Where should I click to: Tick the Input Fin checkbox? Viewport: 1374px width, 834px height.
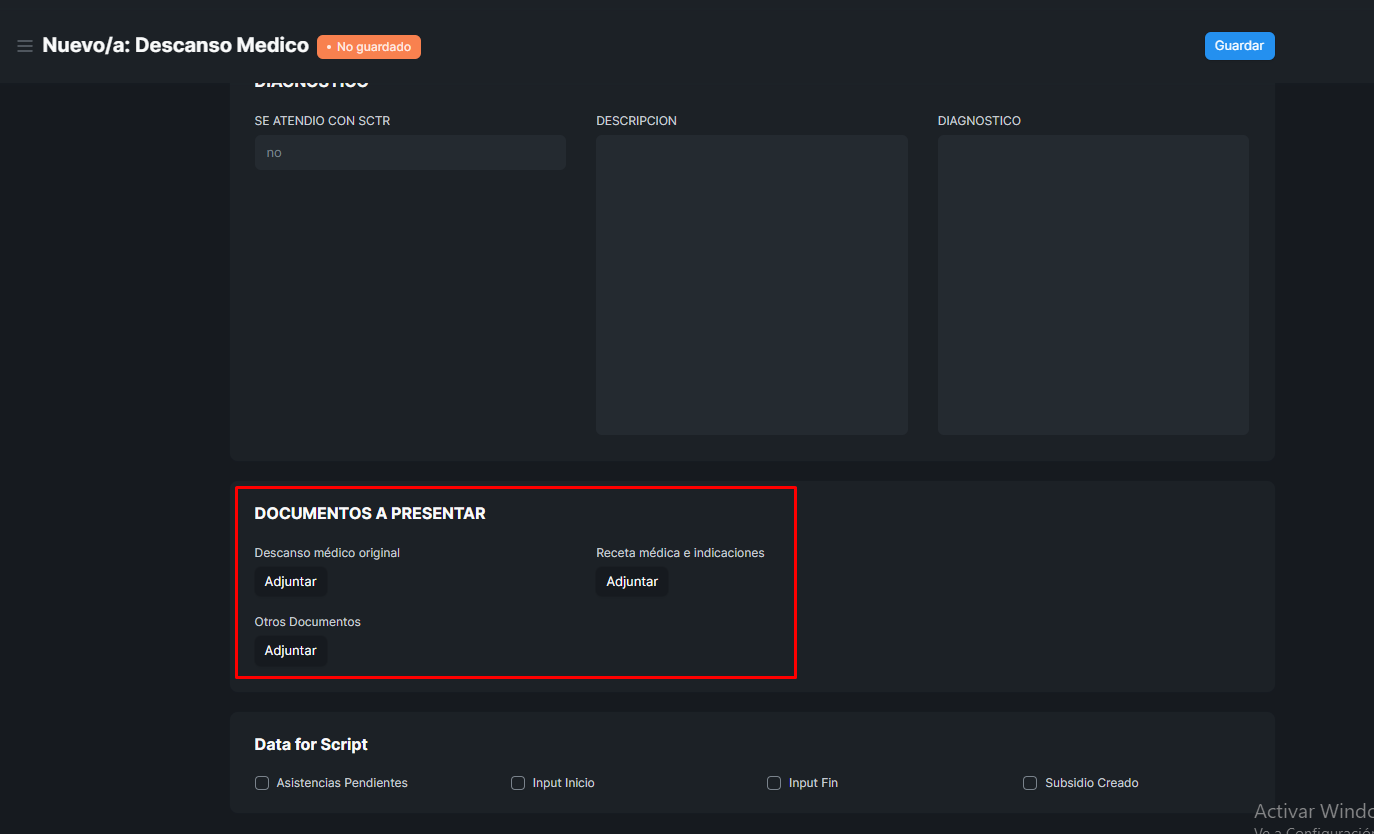click(774, 783)
